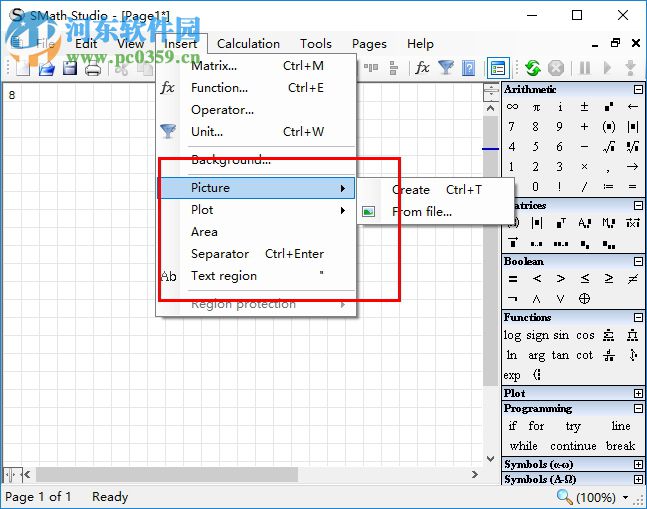Select Matrix... from Insert menu

(256, 66)
